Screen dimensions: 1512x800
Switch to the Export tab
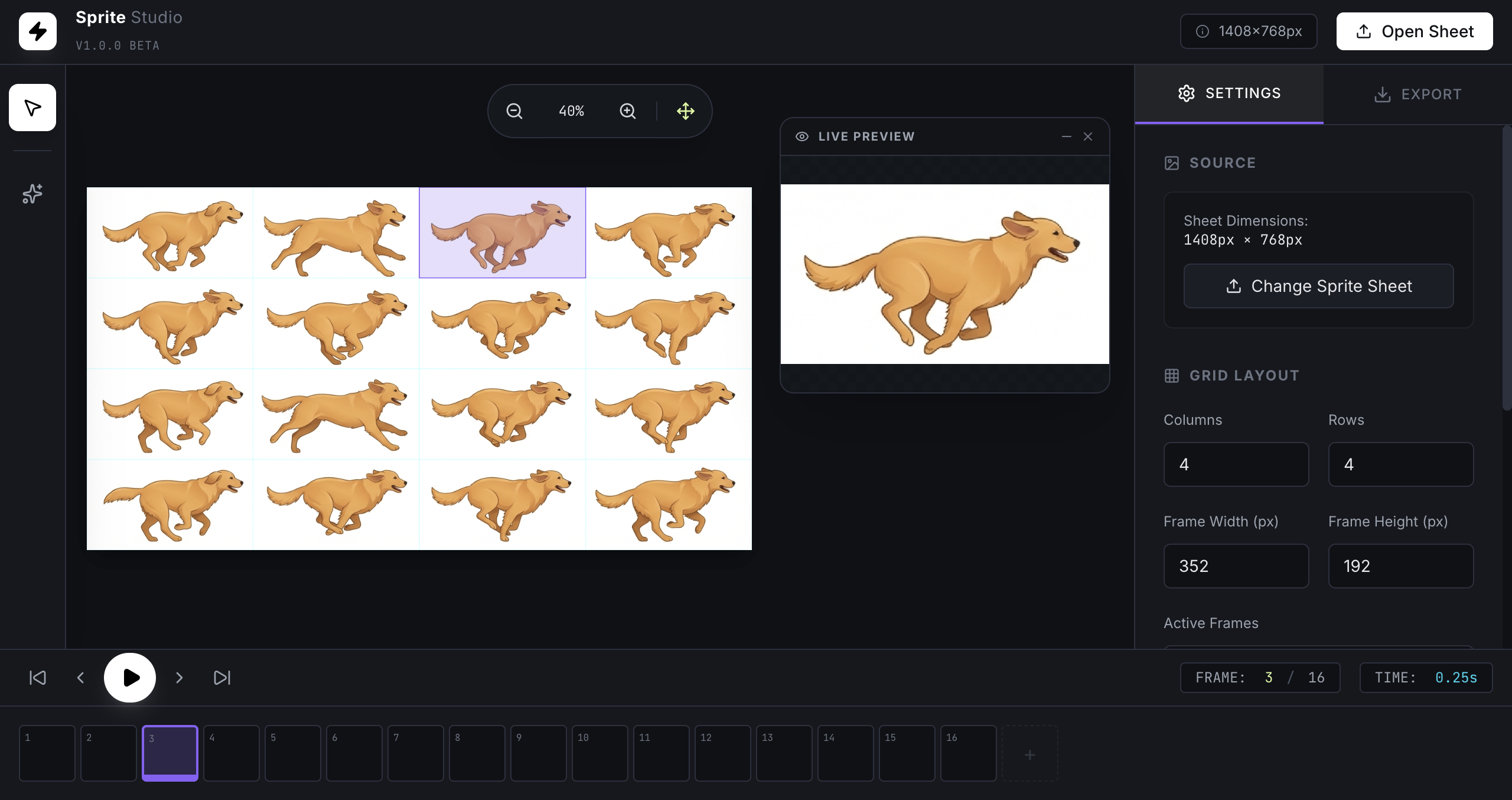pyautogui.click(x=1417, y=93)
